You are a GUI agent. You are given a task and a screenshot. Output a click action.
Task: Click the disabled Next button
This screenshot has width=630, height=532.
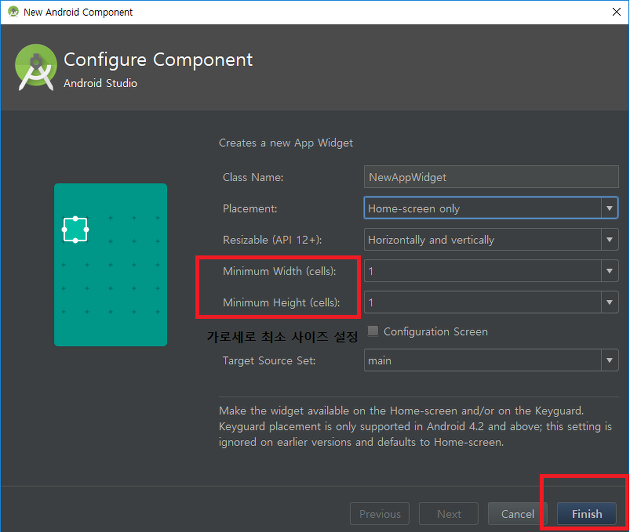(x=449, y=514)
